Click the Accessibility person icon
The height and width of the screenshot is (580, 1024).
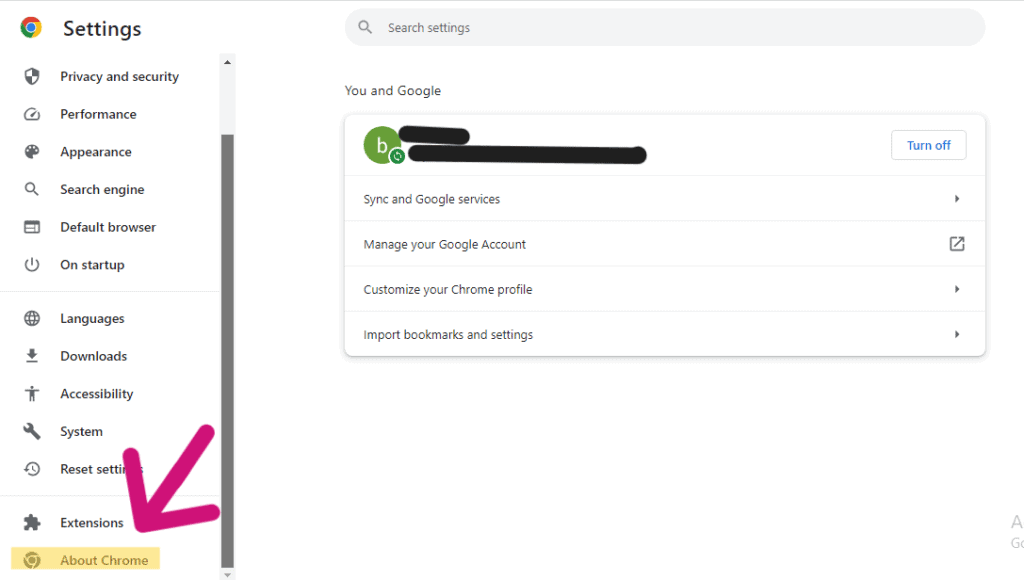(x=31, y=394)
